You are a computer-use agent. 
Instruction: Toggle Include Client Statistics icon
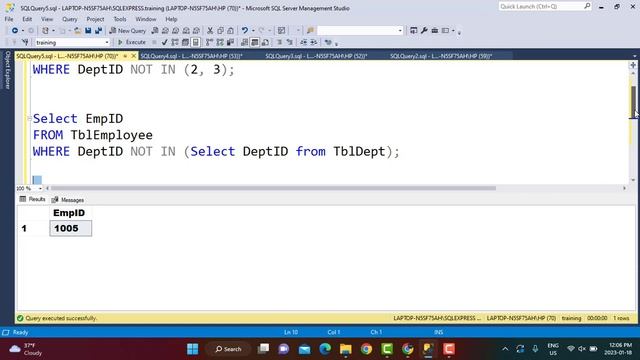tap(231, 42)
